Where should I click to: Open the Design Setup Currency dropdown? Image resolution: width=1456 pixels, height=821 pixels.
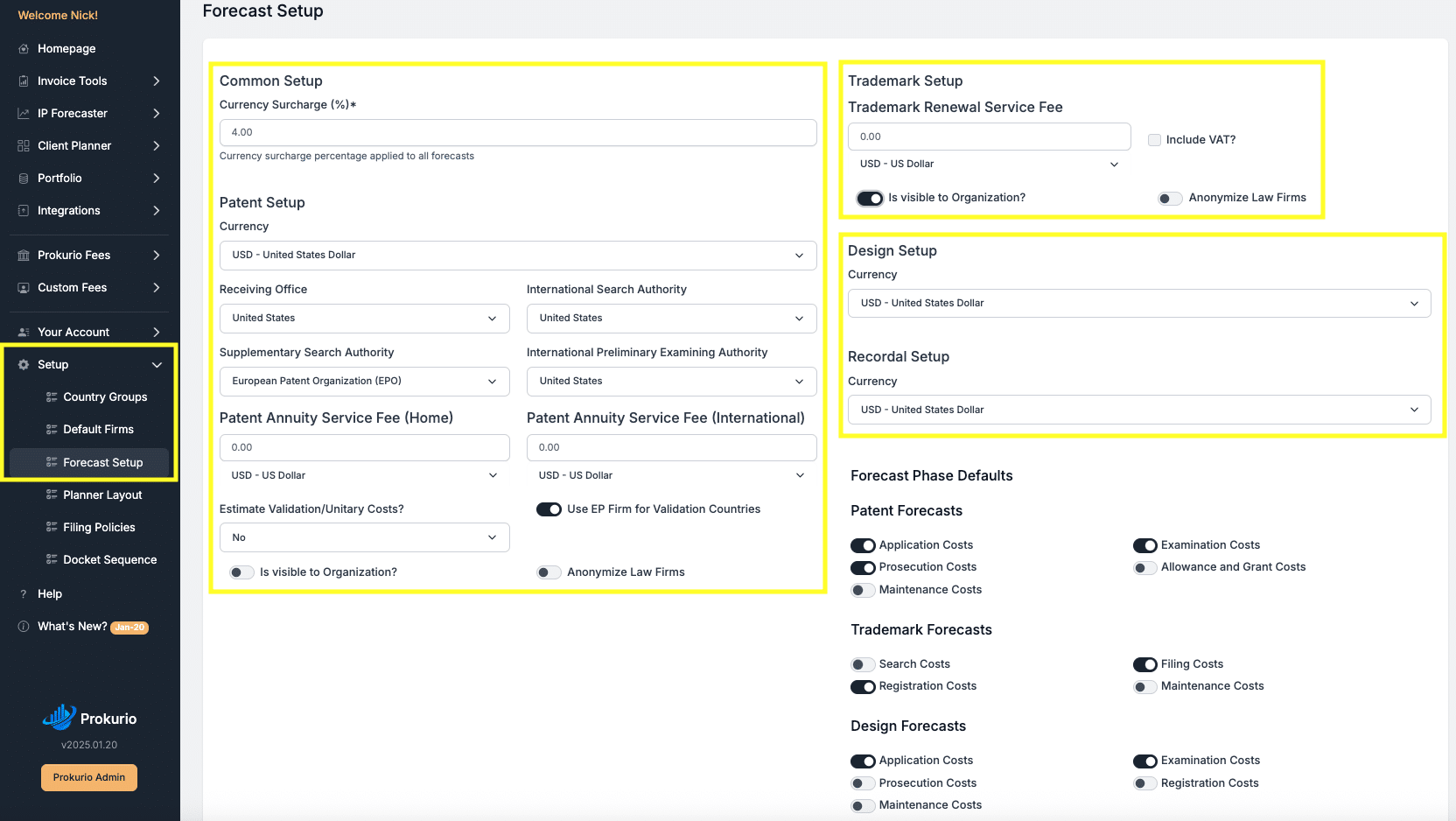tap(1138, 304)
